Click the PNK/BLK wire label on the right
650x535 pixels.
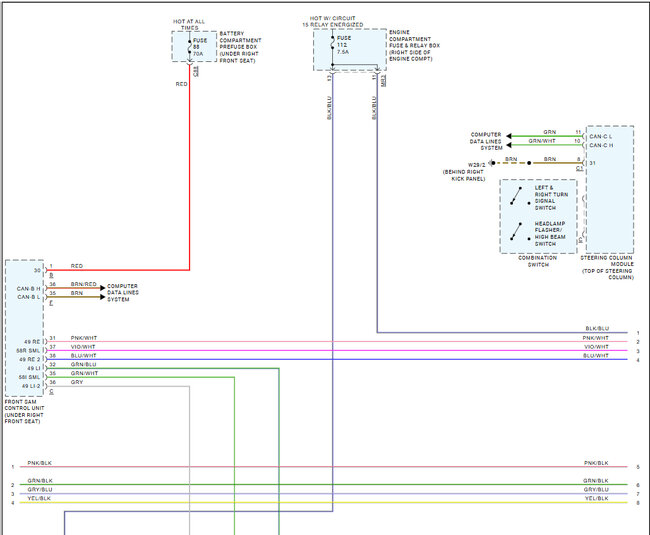coord(597,463)
